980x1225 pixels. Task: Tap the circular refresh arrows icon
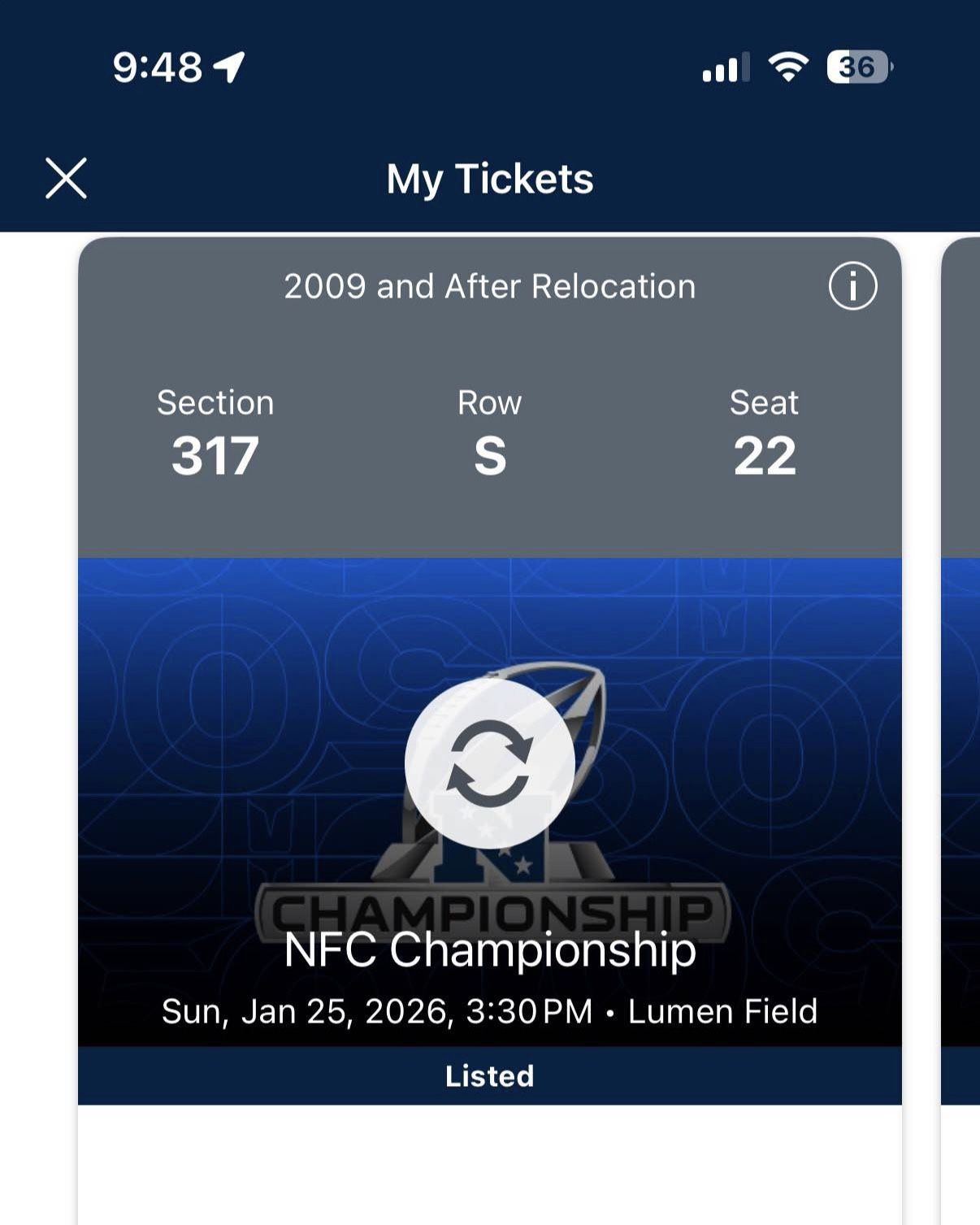(x=489, y=762)
